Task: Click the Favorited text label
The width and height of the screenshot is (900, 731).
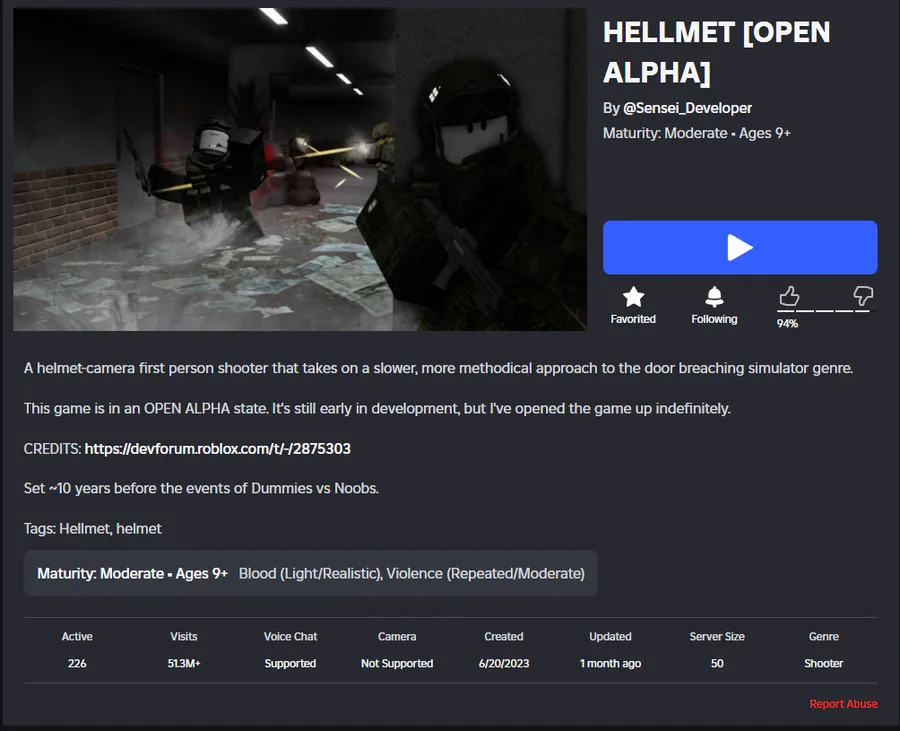Action: (633, 319)
